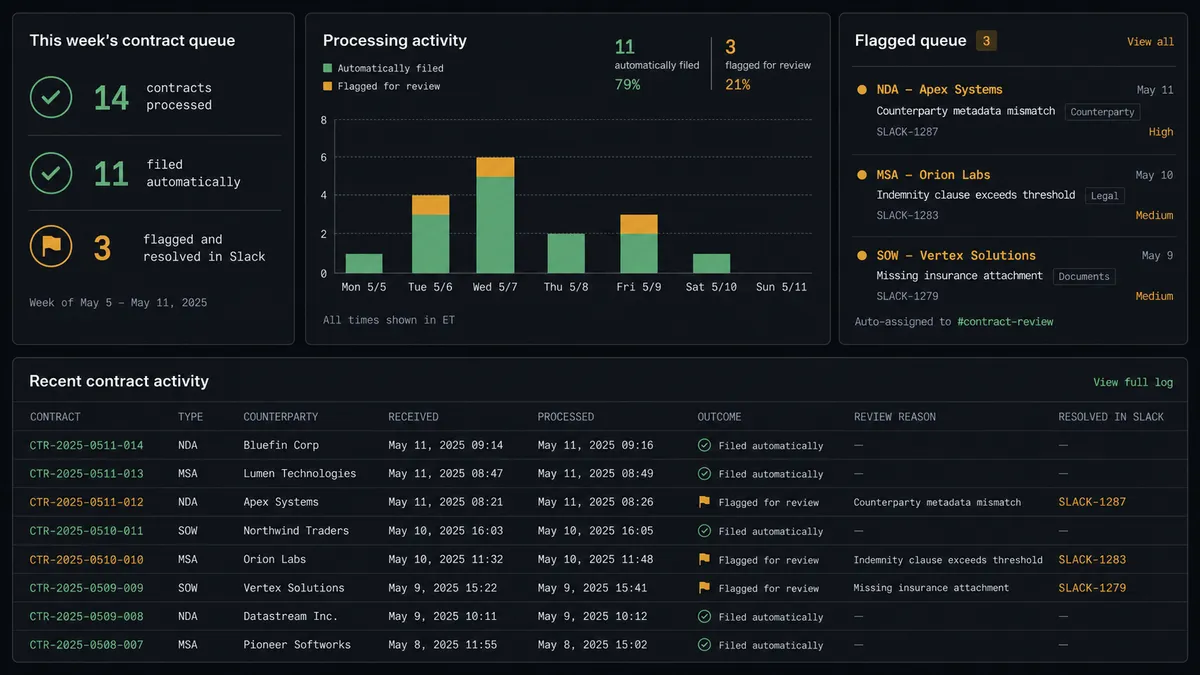This screenshot has width=1200, height=675.
Task: Click the RECEIVED column header
Action: [x=413, y=417]
